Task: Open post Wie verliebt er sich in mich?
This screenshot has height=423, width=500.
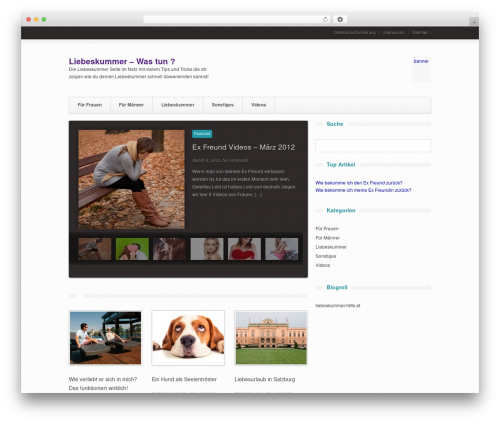Action: (x=103, y=384)
